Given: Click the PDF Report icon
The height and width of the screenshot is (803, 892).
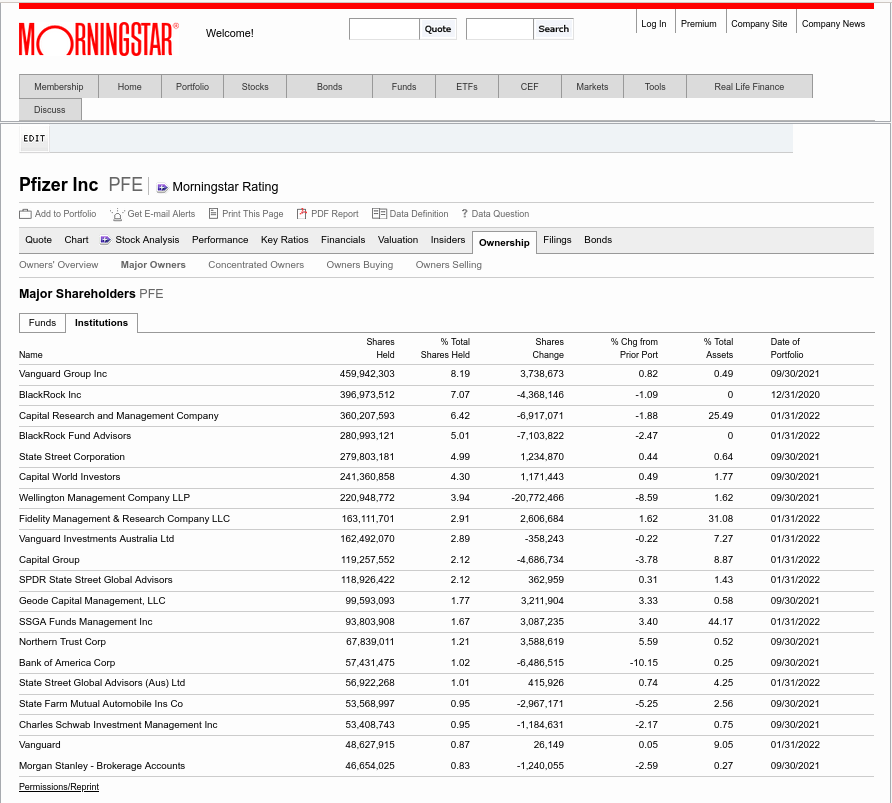Looking at the screenshot, I should (302, 214).
